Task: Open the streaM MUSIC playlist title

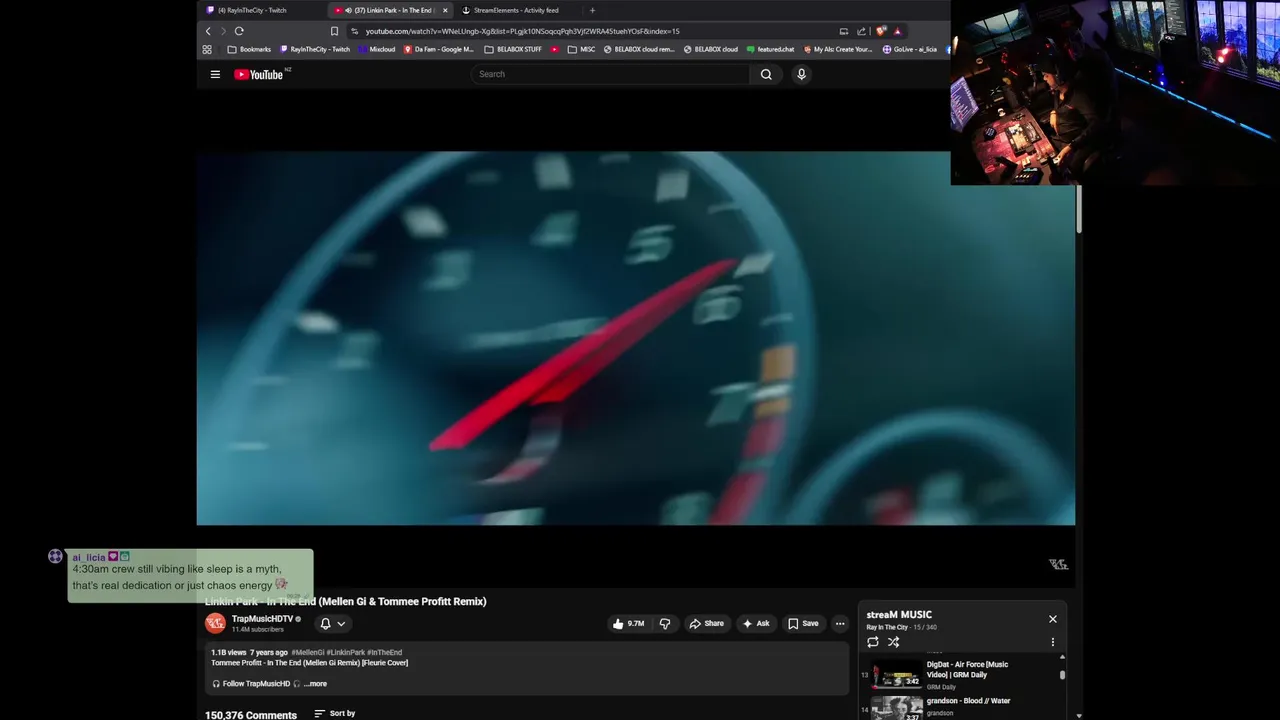Action: [899, 615]
